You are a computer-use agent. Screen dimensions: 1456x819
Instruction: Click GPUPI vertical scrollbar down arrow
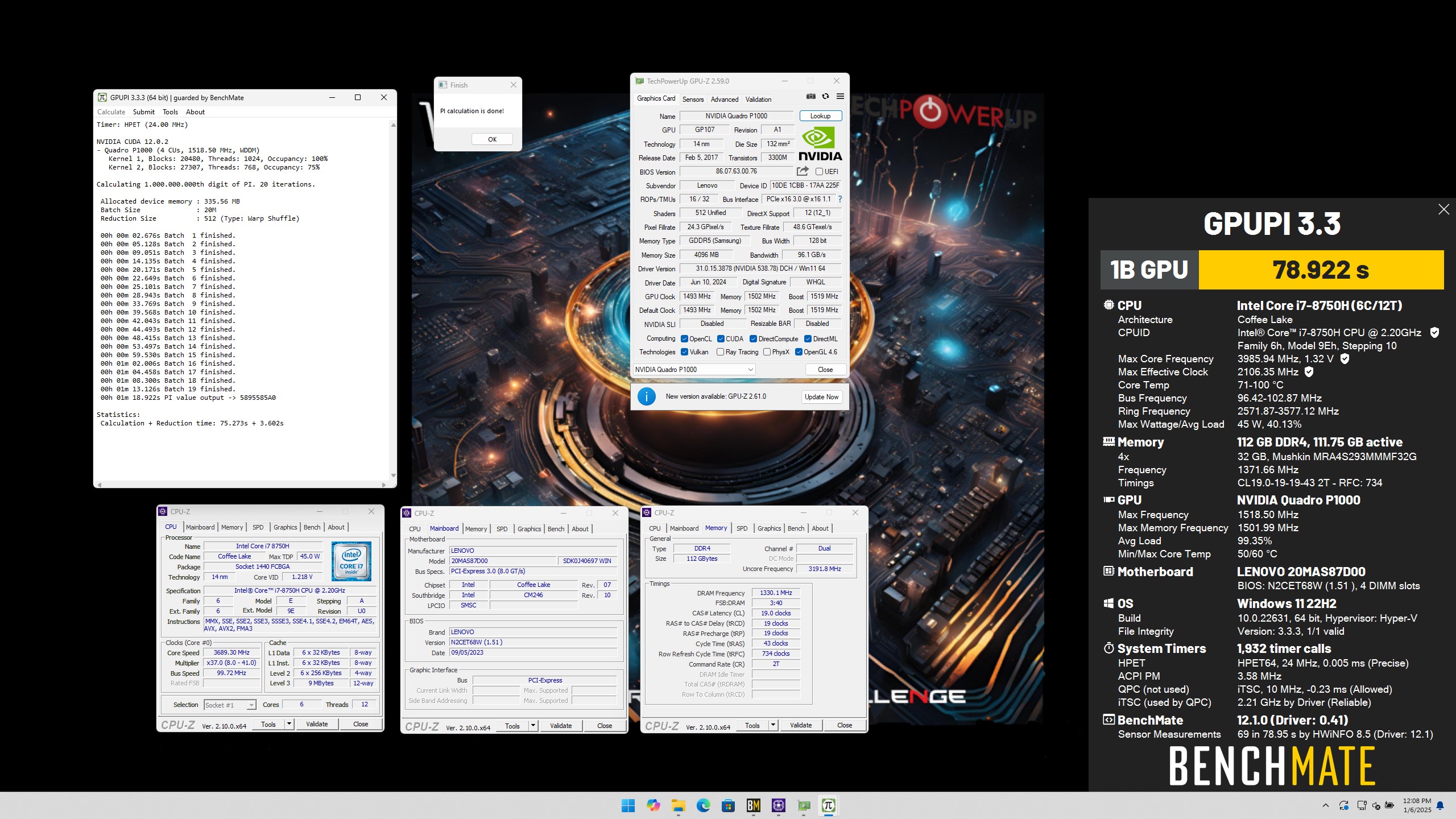393,475
